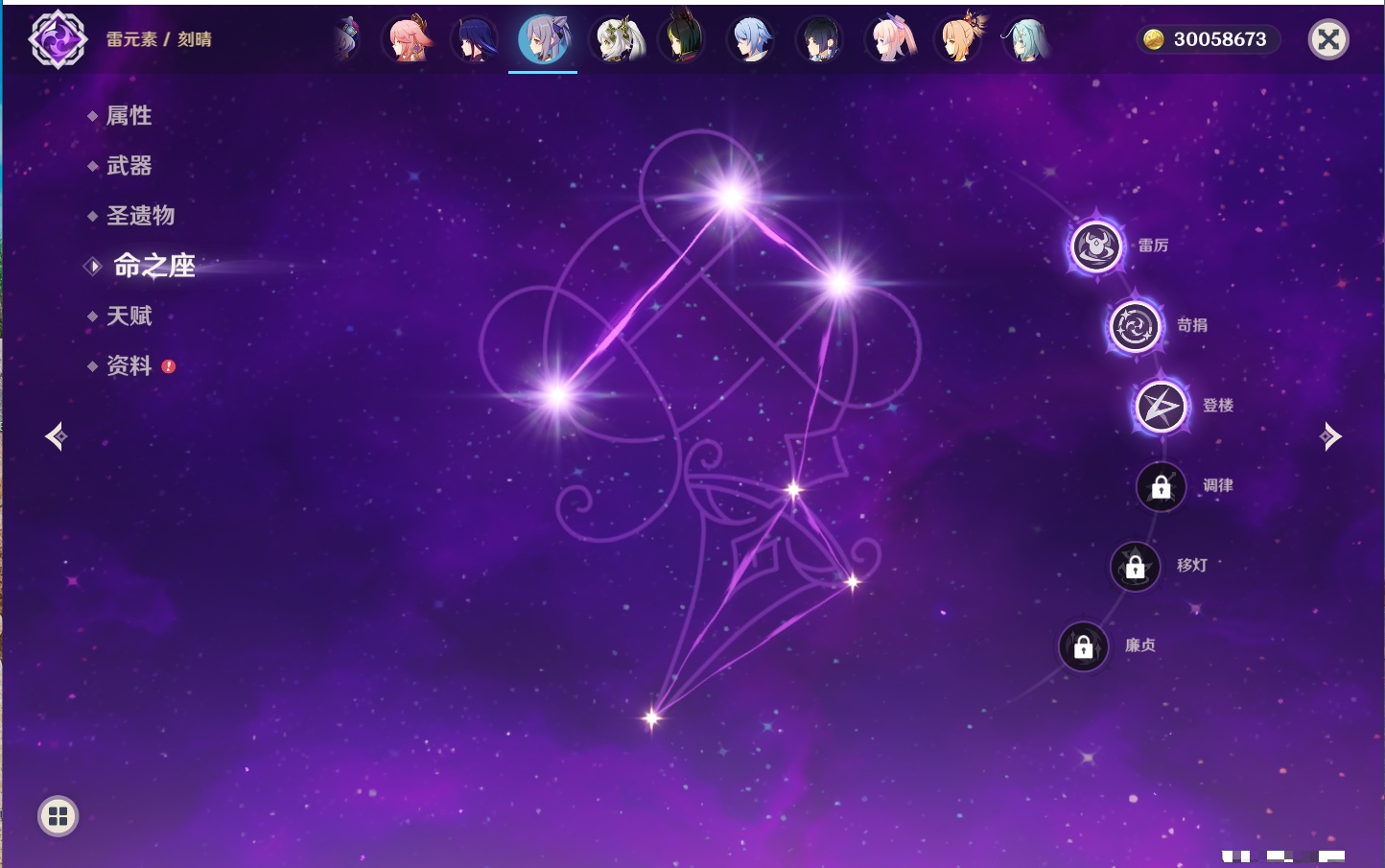Select the 命之座 constellation tab

(x=154, y=266)
